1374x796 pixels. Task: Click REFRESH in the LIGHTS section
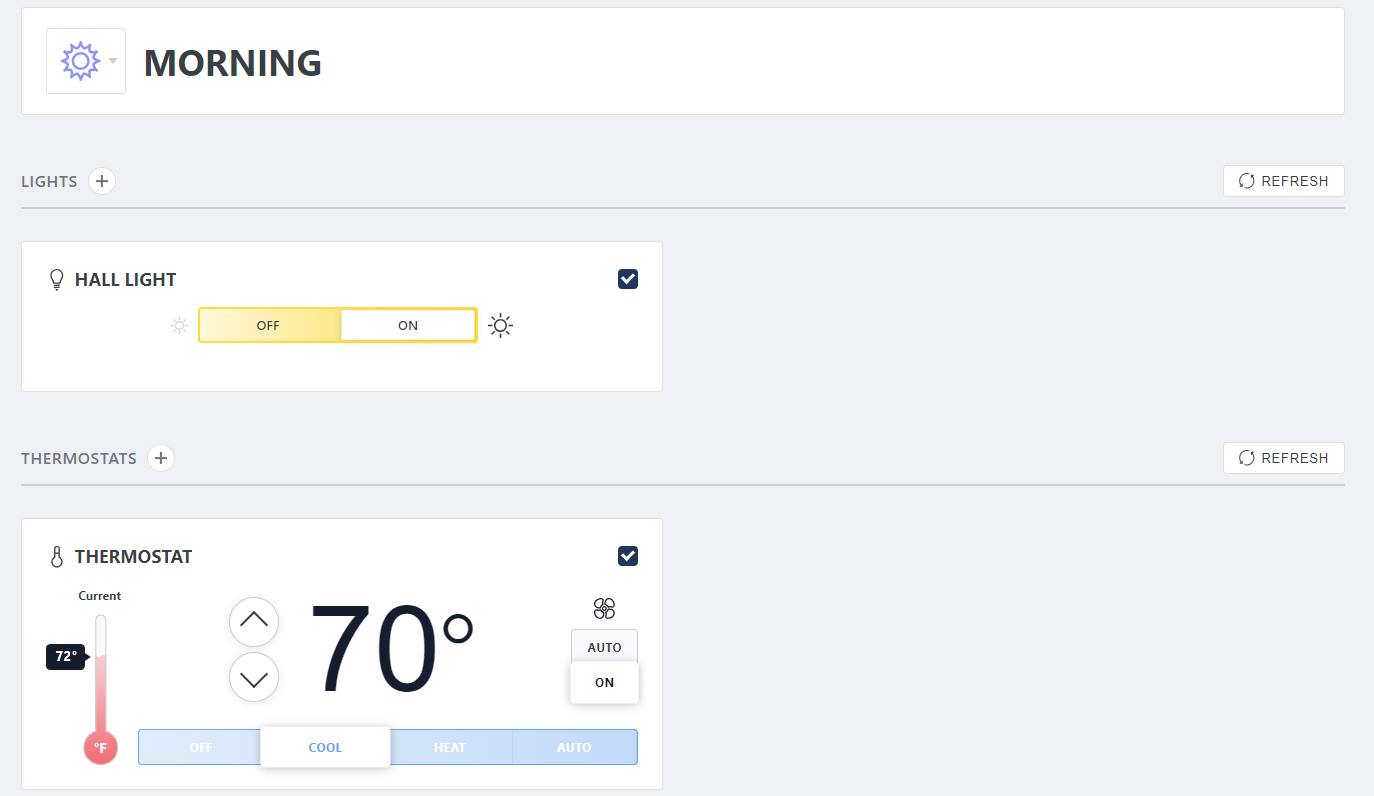(x=1283, y=181)
